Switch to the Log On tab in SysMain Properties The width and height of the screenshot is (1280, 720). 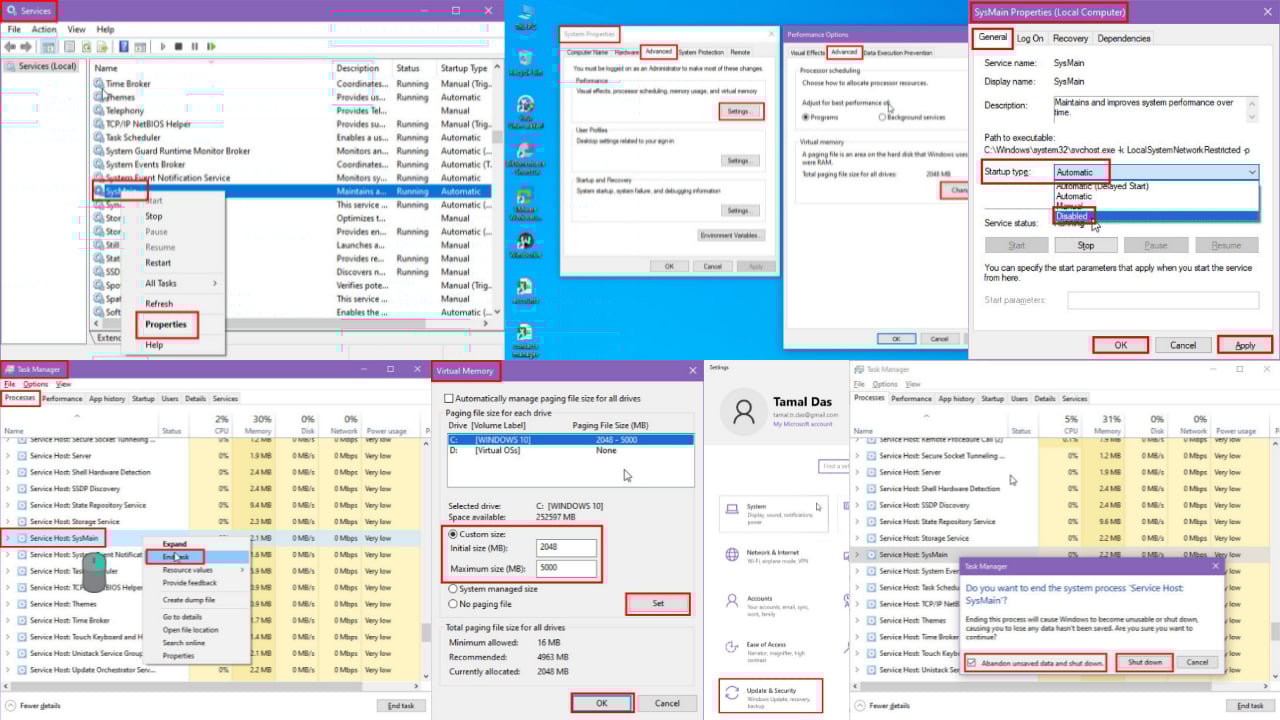[1030, 38]
